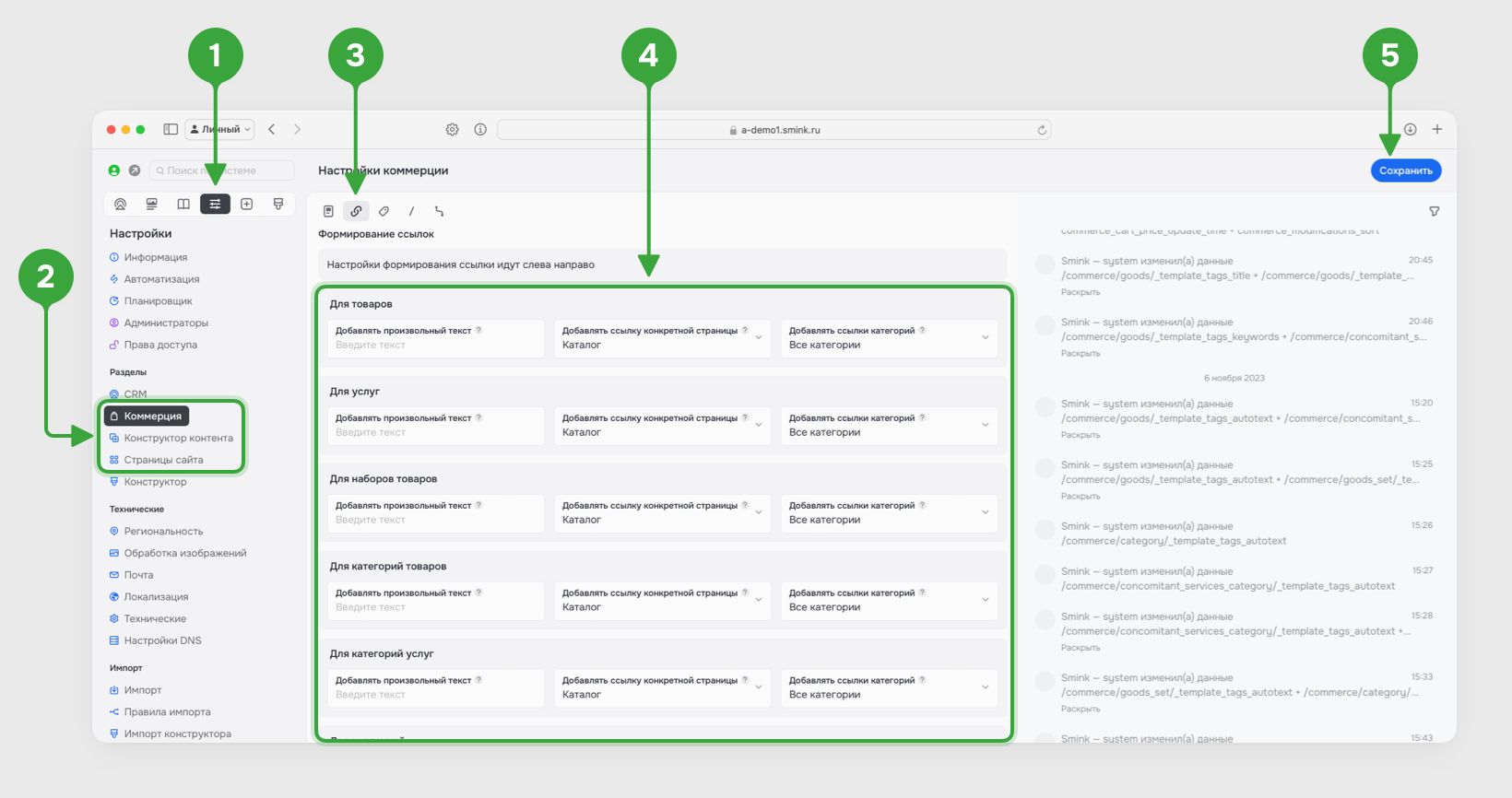Click the Поиск по системе search field
Viewport: 1512px width, 798px height.
pyautogui.click(x=221, y=170)
